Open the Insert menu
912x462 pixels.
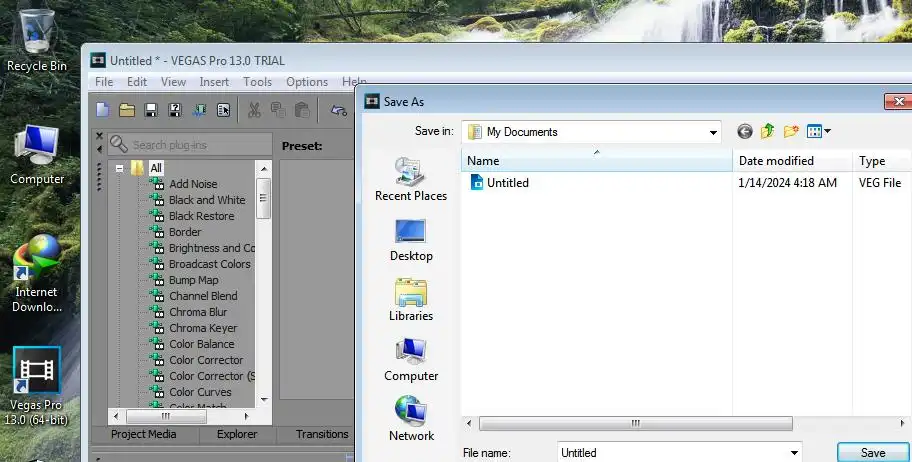point(214,82)
